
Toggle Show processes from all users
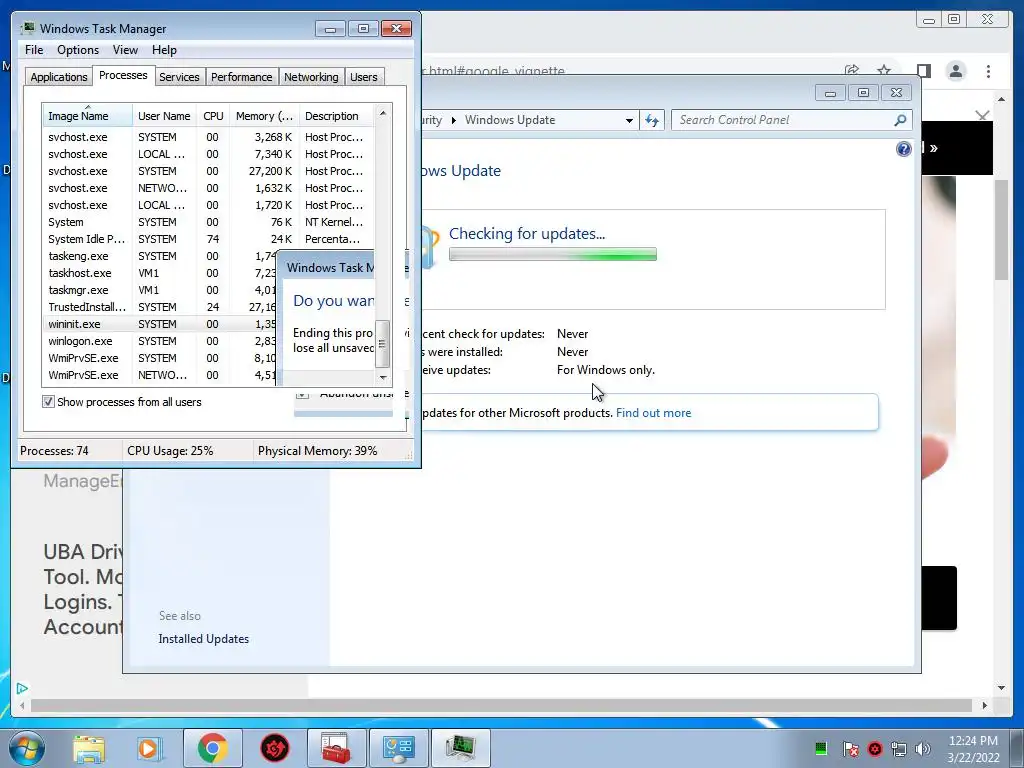pos(48,402)
